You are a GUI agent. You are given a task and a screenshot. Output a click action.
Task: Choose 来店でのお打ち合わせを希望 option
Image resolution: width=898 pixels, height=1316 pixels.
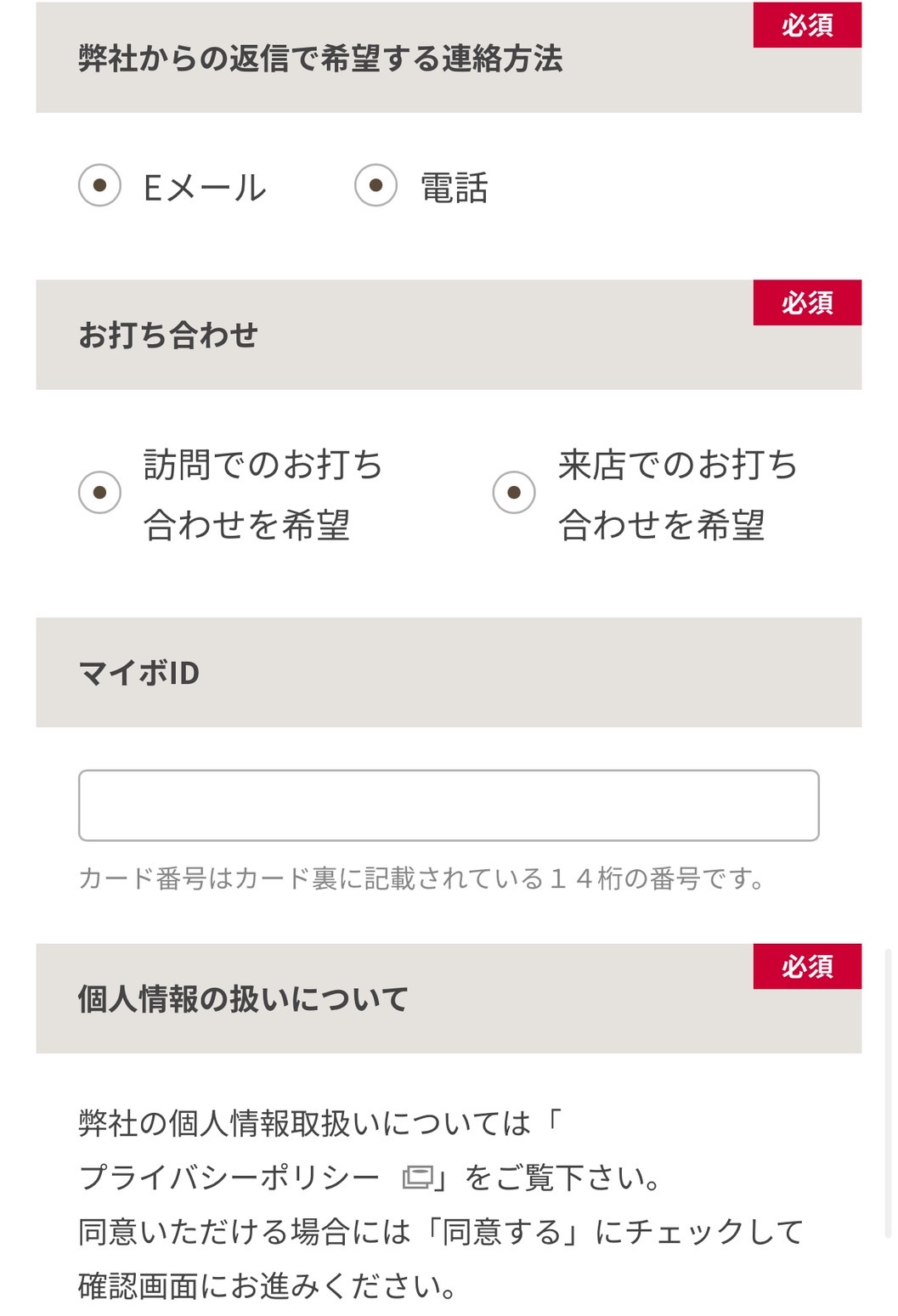(x=513, y=491)
